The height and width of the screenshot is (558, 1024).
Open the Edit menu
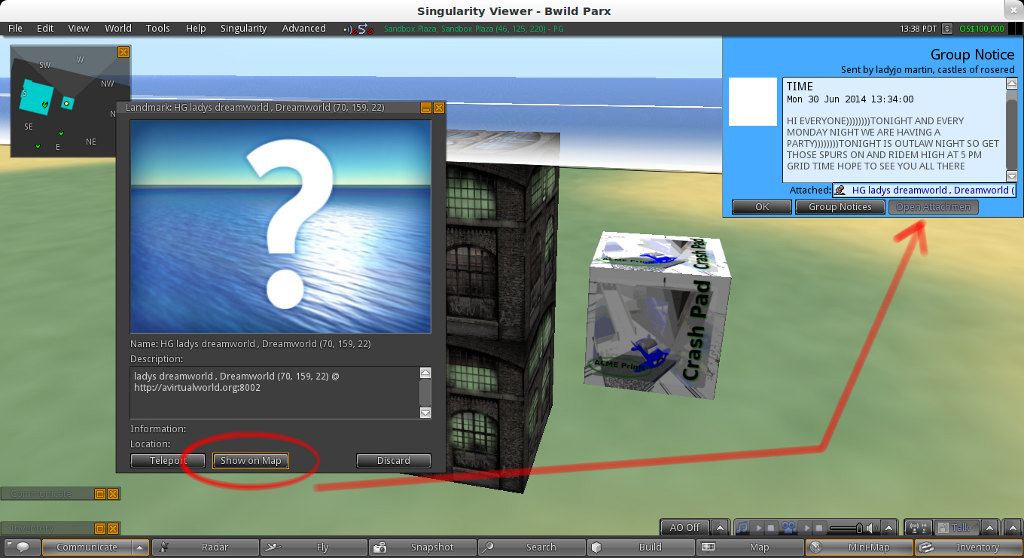[45, 28]
